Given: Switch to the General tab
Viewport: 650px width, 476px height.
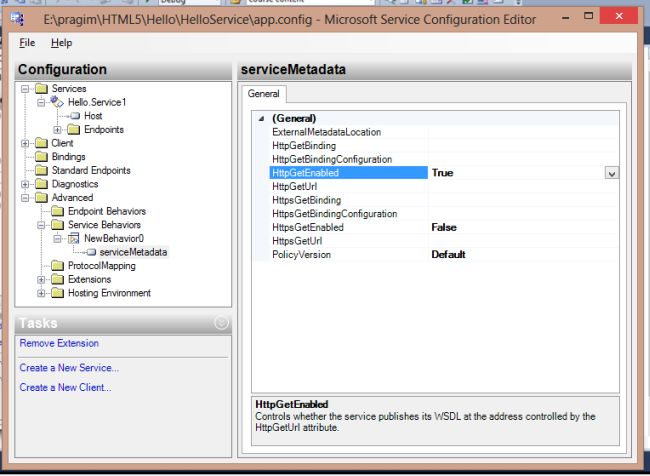Looking at the screenshot, I should tap(263, 94).
